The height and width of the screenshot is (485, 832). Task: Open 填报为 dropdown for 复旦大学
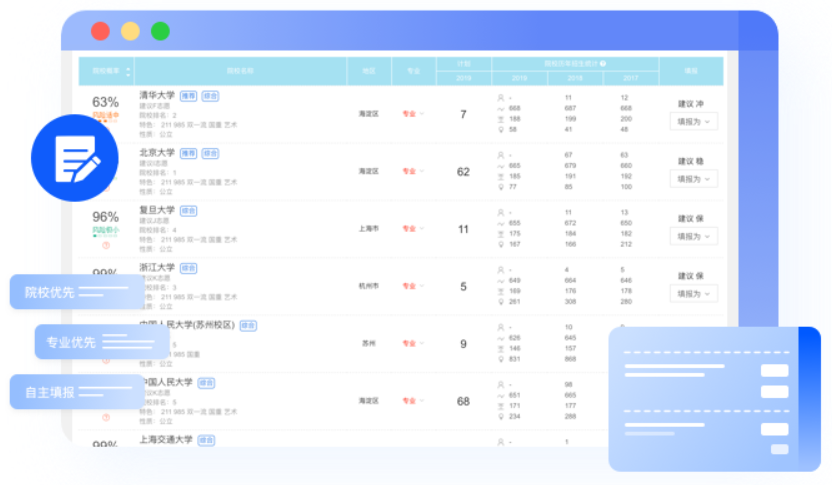pos(694,236)
